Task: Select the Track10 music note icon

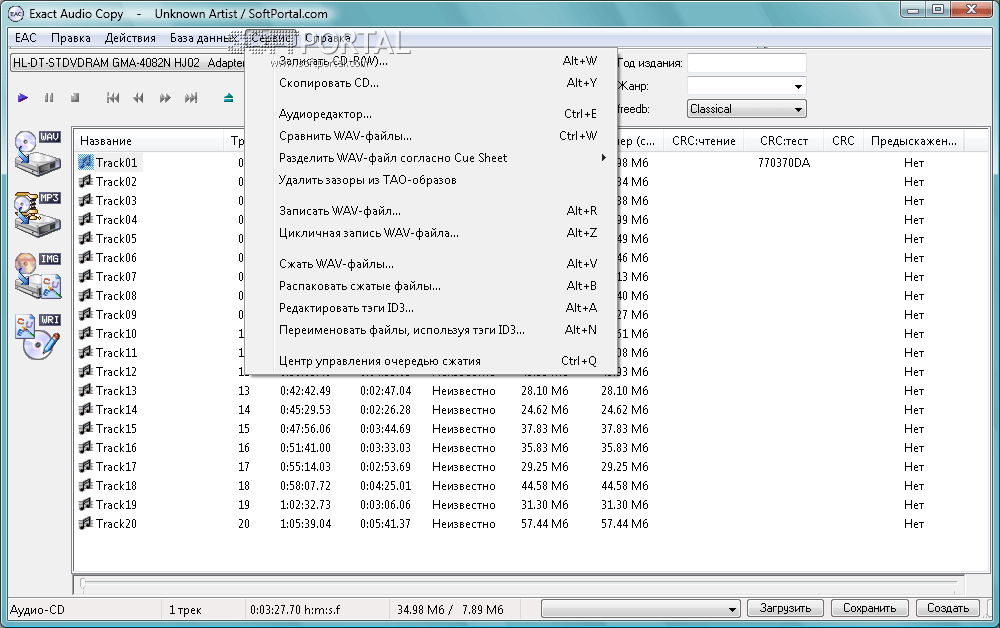Action: (x=85, y=333)
